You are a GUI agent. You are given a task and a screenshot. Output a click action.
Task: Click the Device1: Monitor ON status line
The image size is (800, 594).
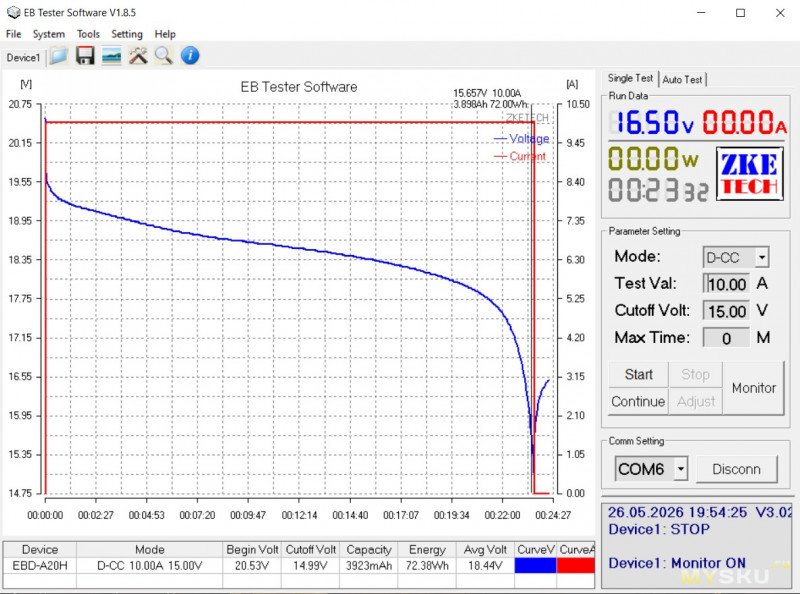pyautogui.click(x=677, y=563)
